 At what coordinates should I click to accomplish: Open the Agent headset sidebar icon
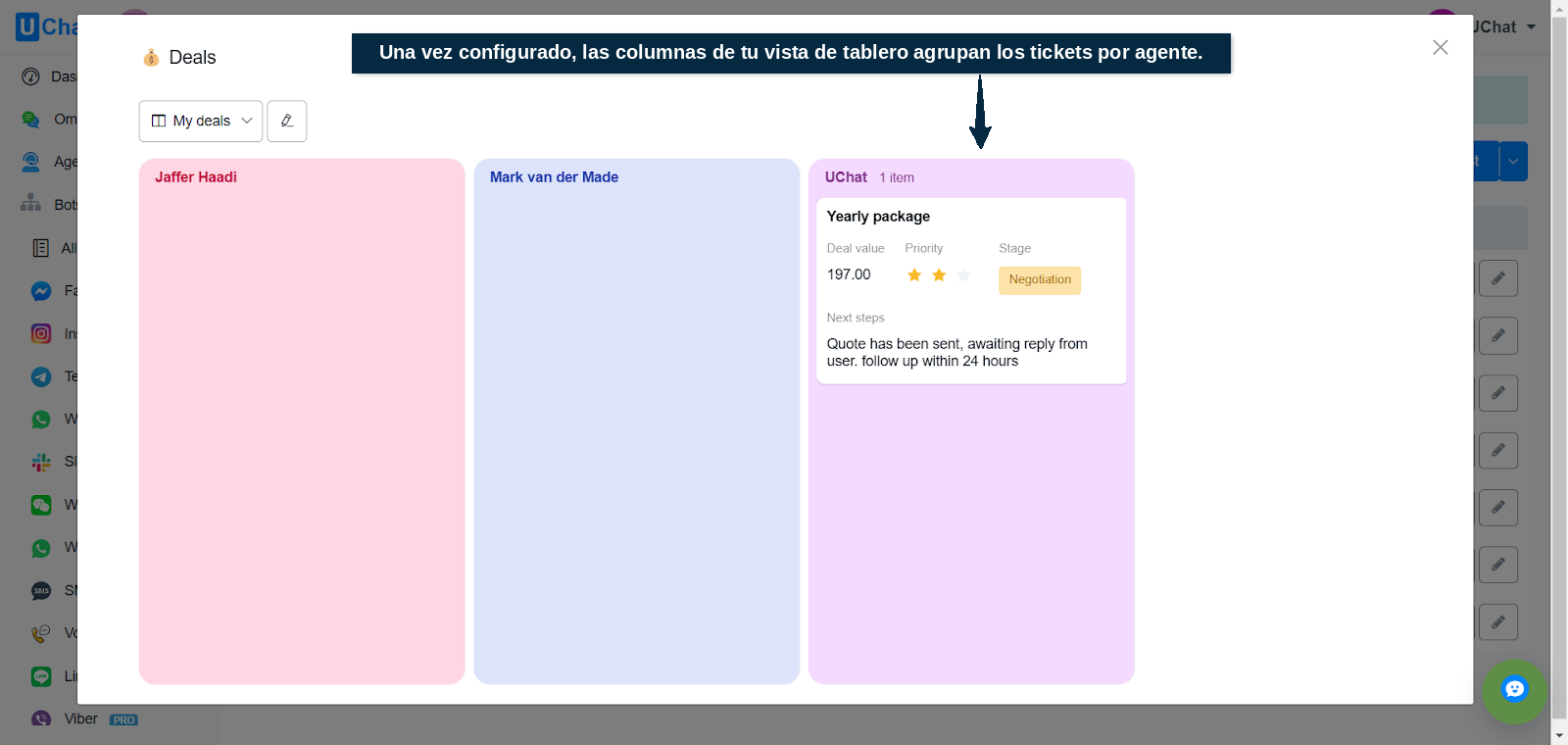click(x=30, y=162)
